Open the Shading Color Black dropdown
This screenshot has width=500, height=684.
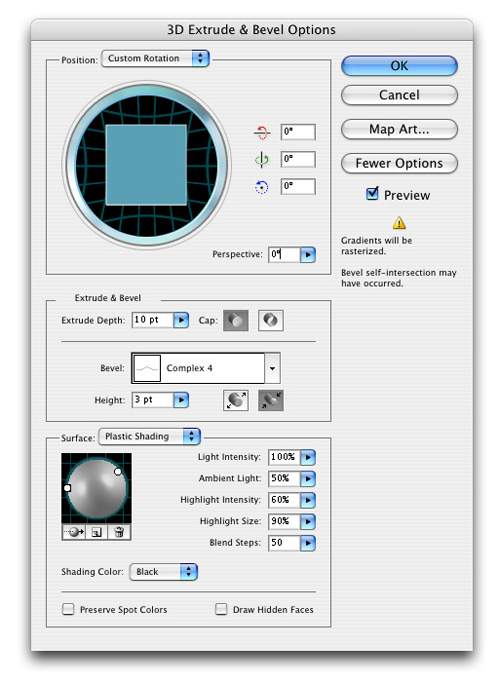[164, 572]
